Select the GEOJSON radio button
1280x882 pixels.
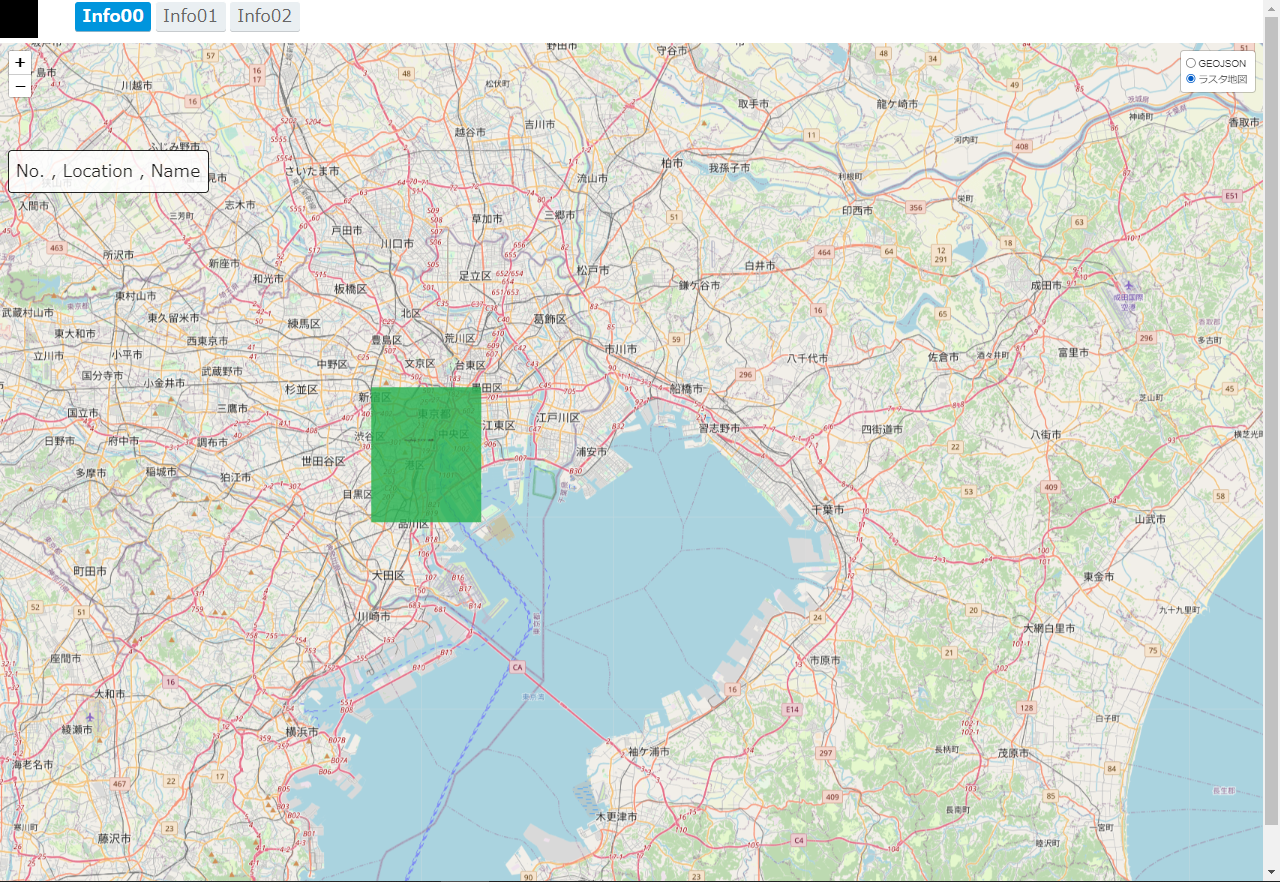point(1191,63)
